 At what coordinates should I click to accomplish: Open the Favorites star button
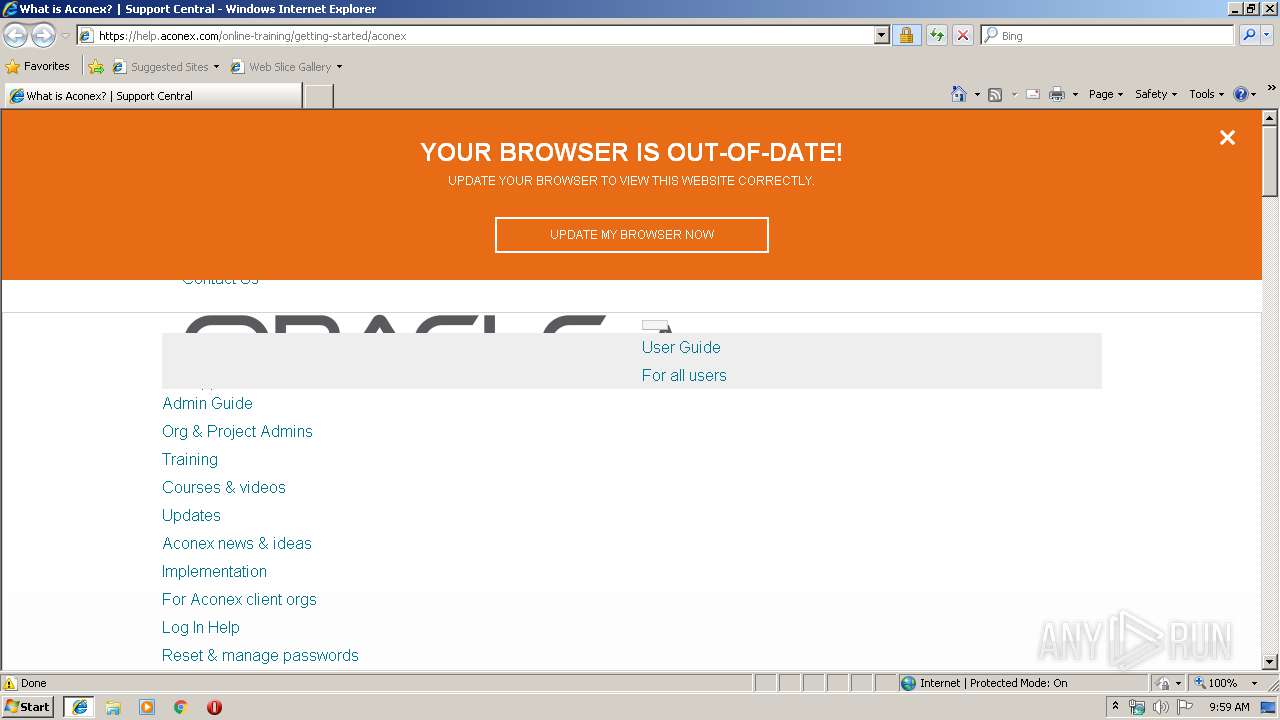(x=37, y=66)
